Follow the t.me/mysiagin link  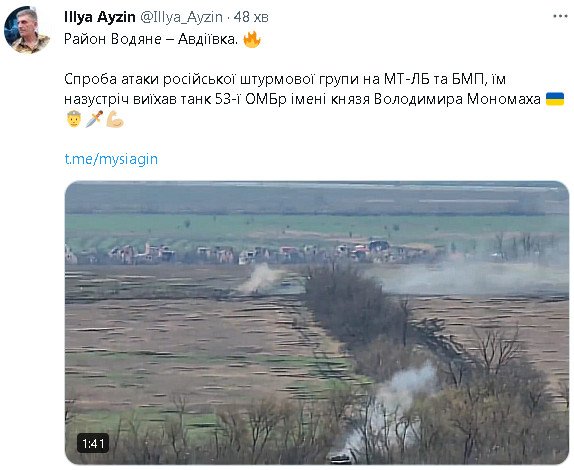point(111,159)
